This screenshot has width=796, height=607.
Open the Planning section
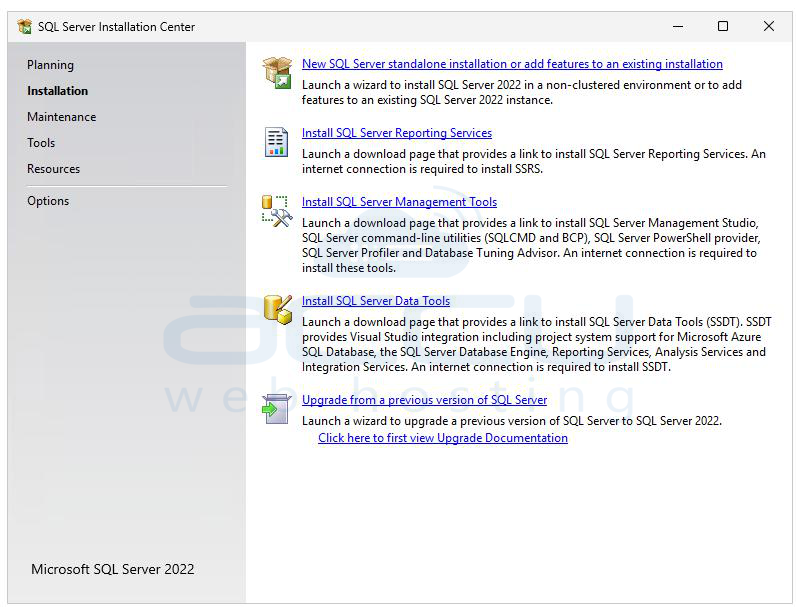[x=50, y=65]
